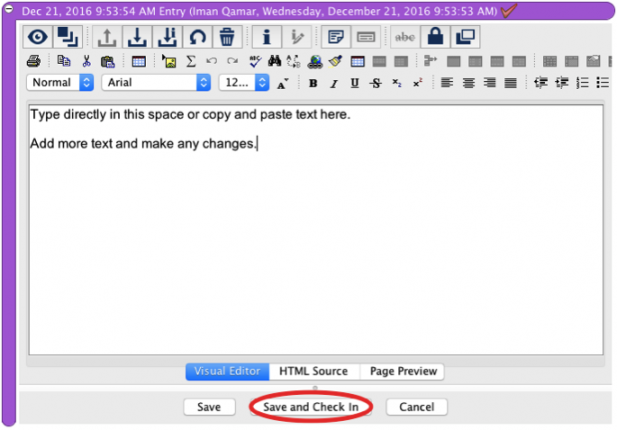
Task: Delete entry with the trash icon
Action: click(227, 37)
